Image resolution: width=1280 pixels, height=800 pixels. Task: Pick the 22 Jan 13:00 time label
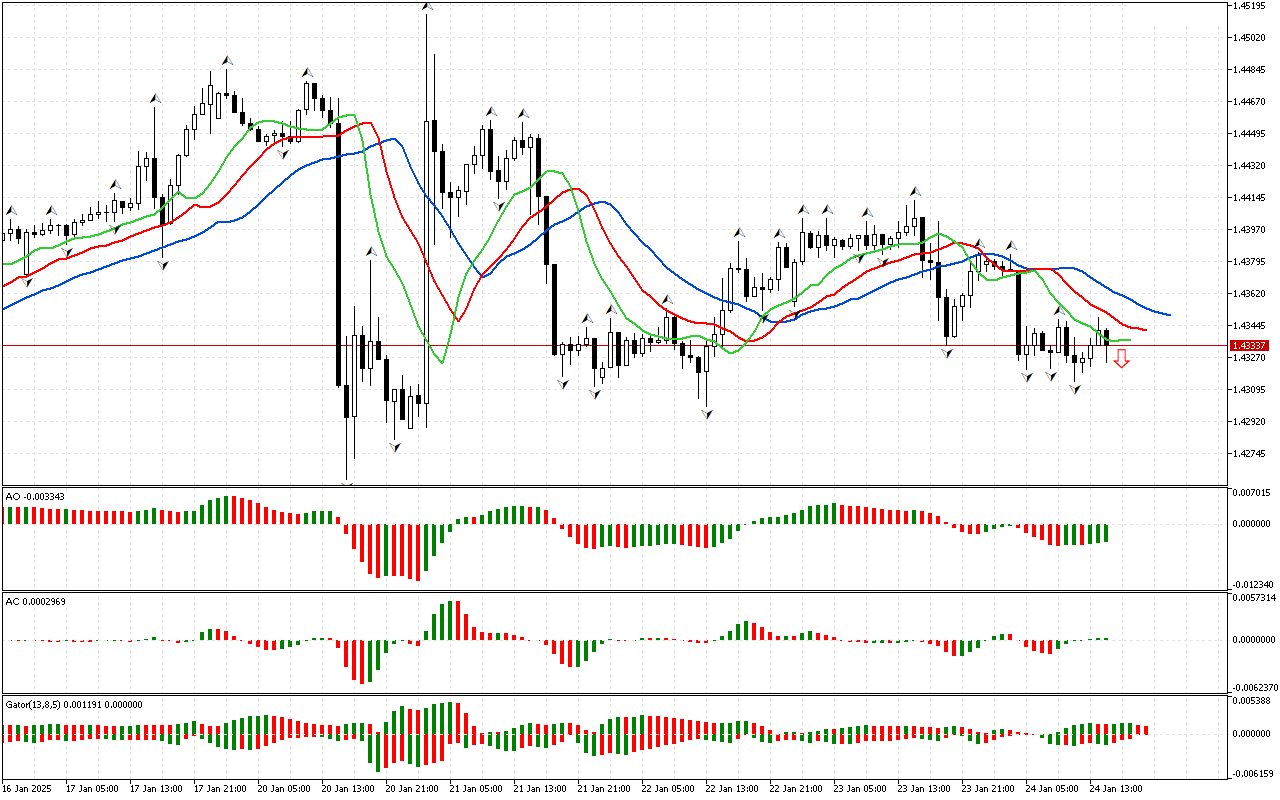733,788
